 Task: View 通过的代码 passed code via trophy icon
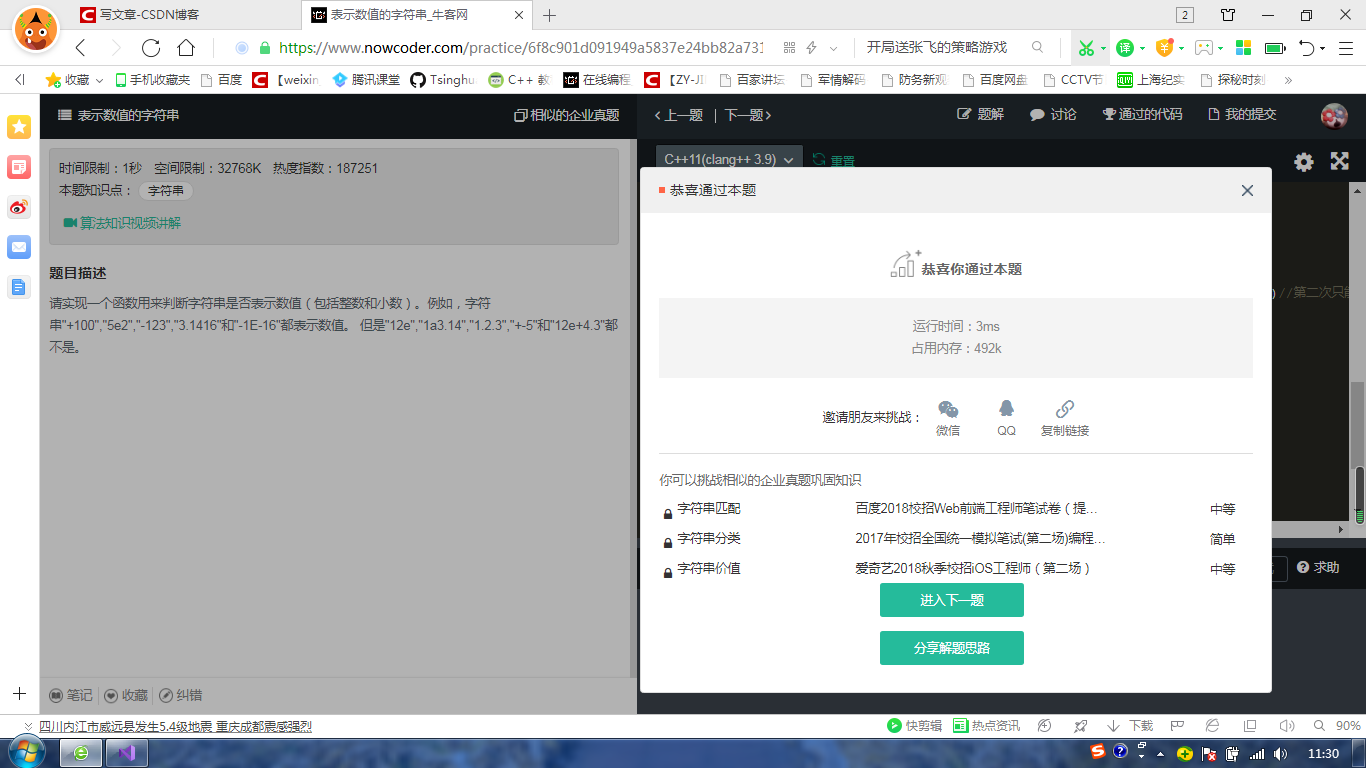(1139, 115)
